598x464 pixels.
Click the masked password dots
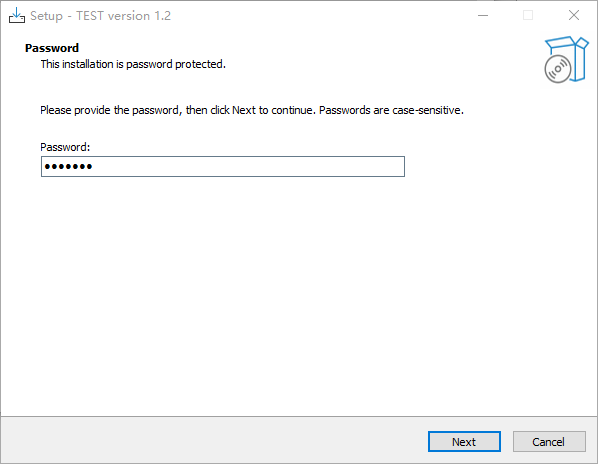pos(68,166)
